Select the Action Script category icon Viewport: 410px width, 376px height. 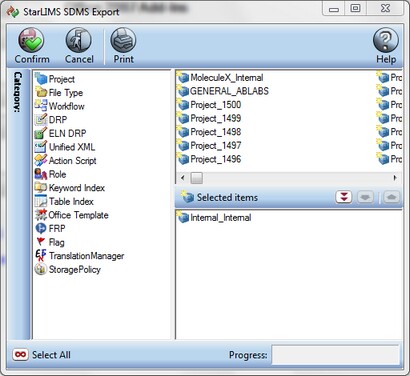point(41,160)
